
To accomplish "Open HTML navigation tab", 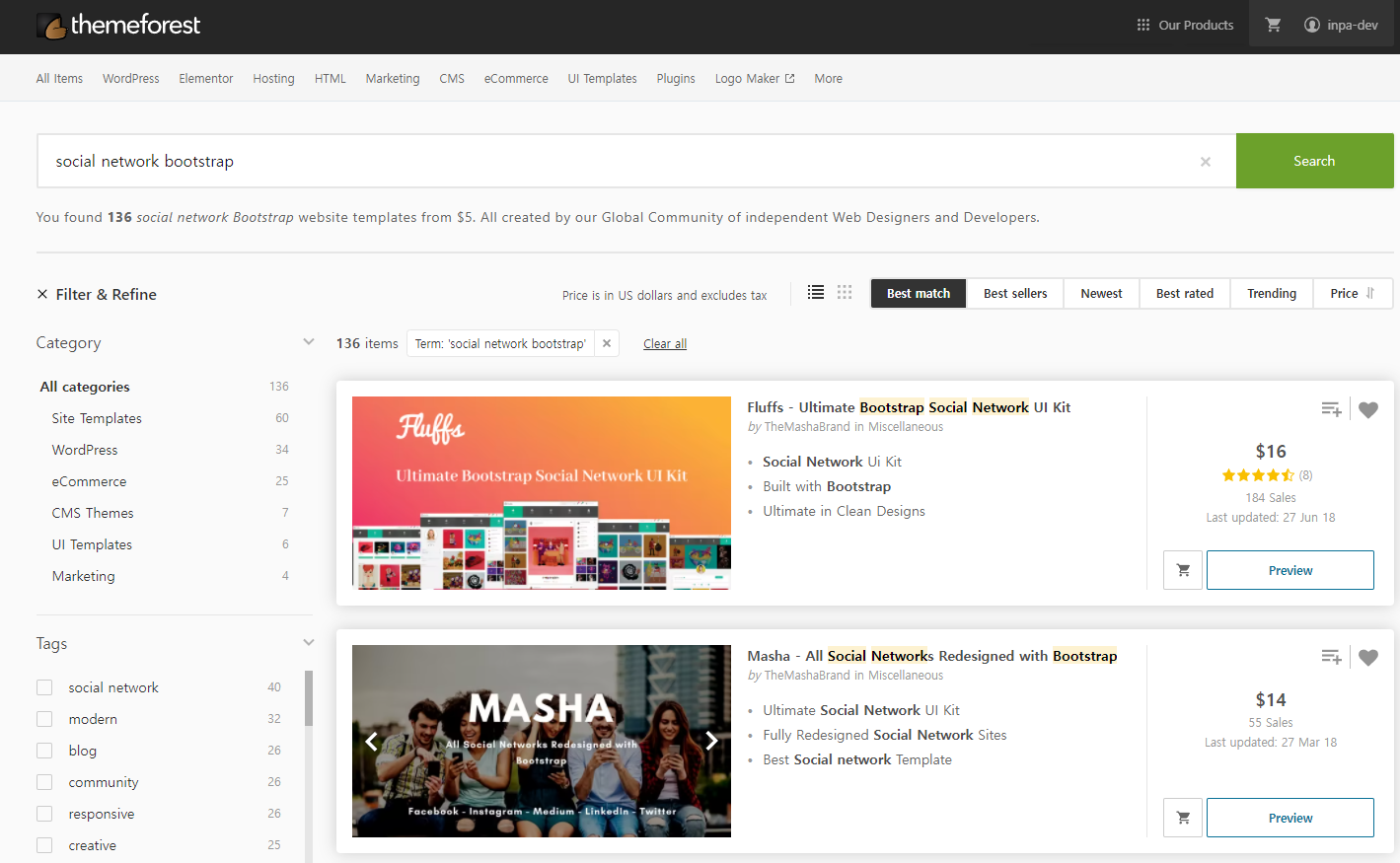I will click(330, 79).
